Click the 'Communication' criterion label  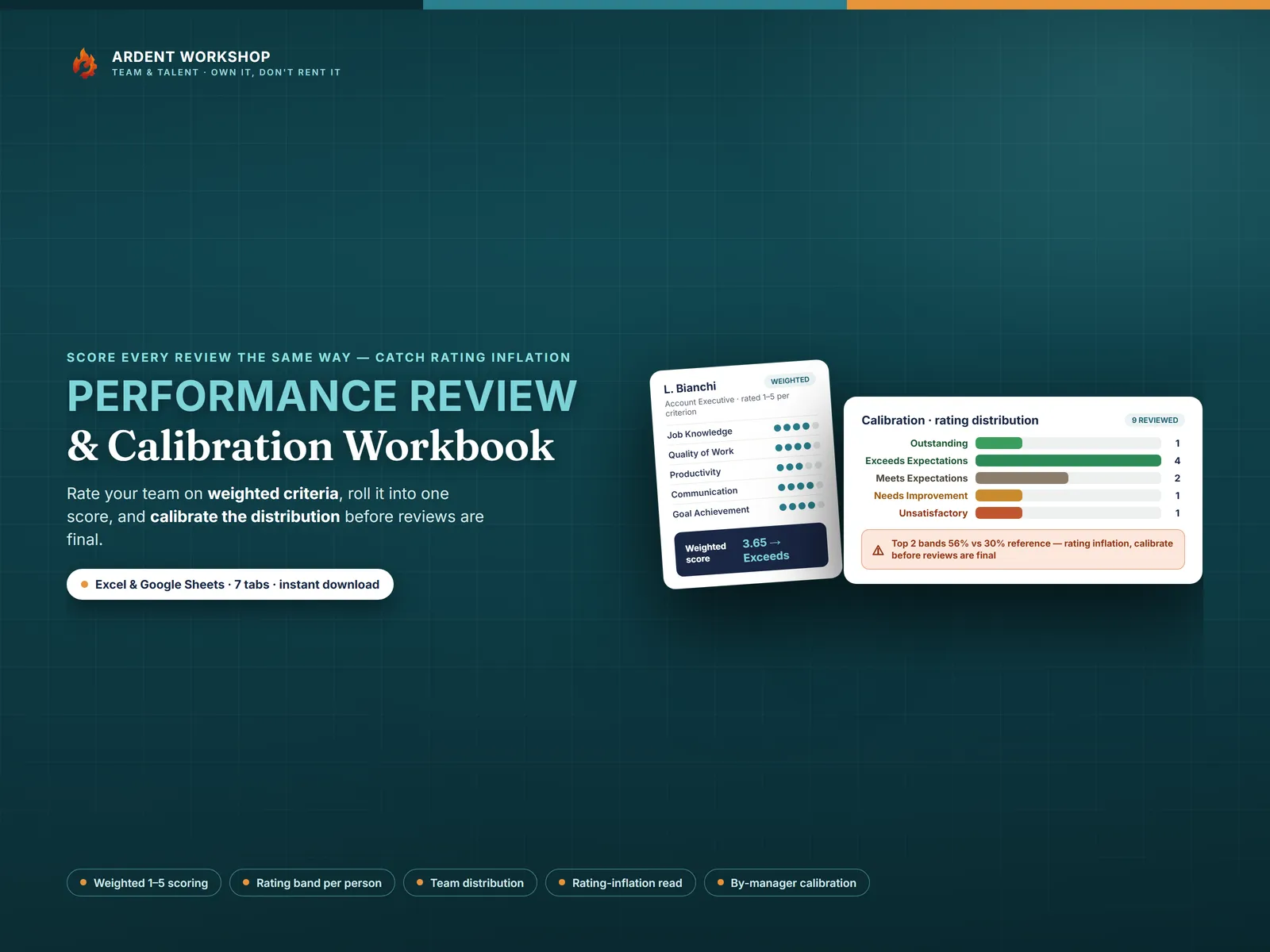pos(704,493)
